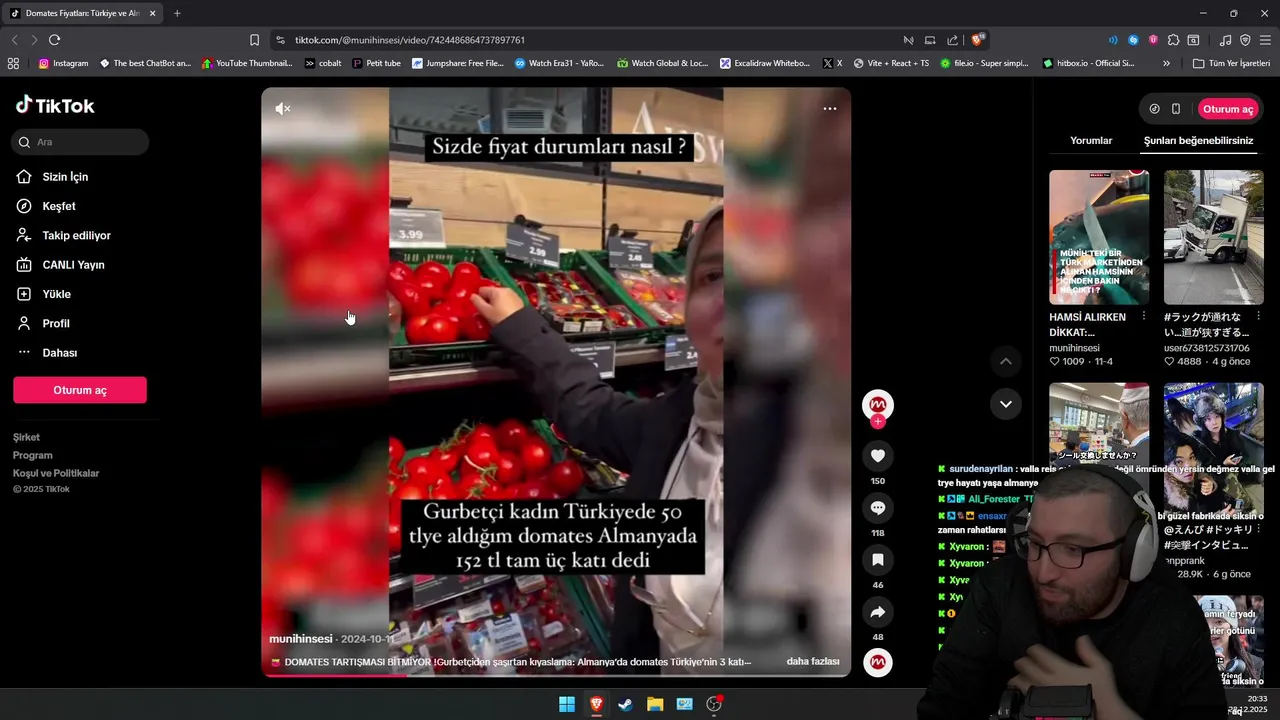Reload the page
This screenshot has height=720, width=1280.
pos(54,40)
